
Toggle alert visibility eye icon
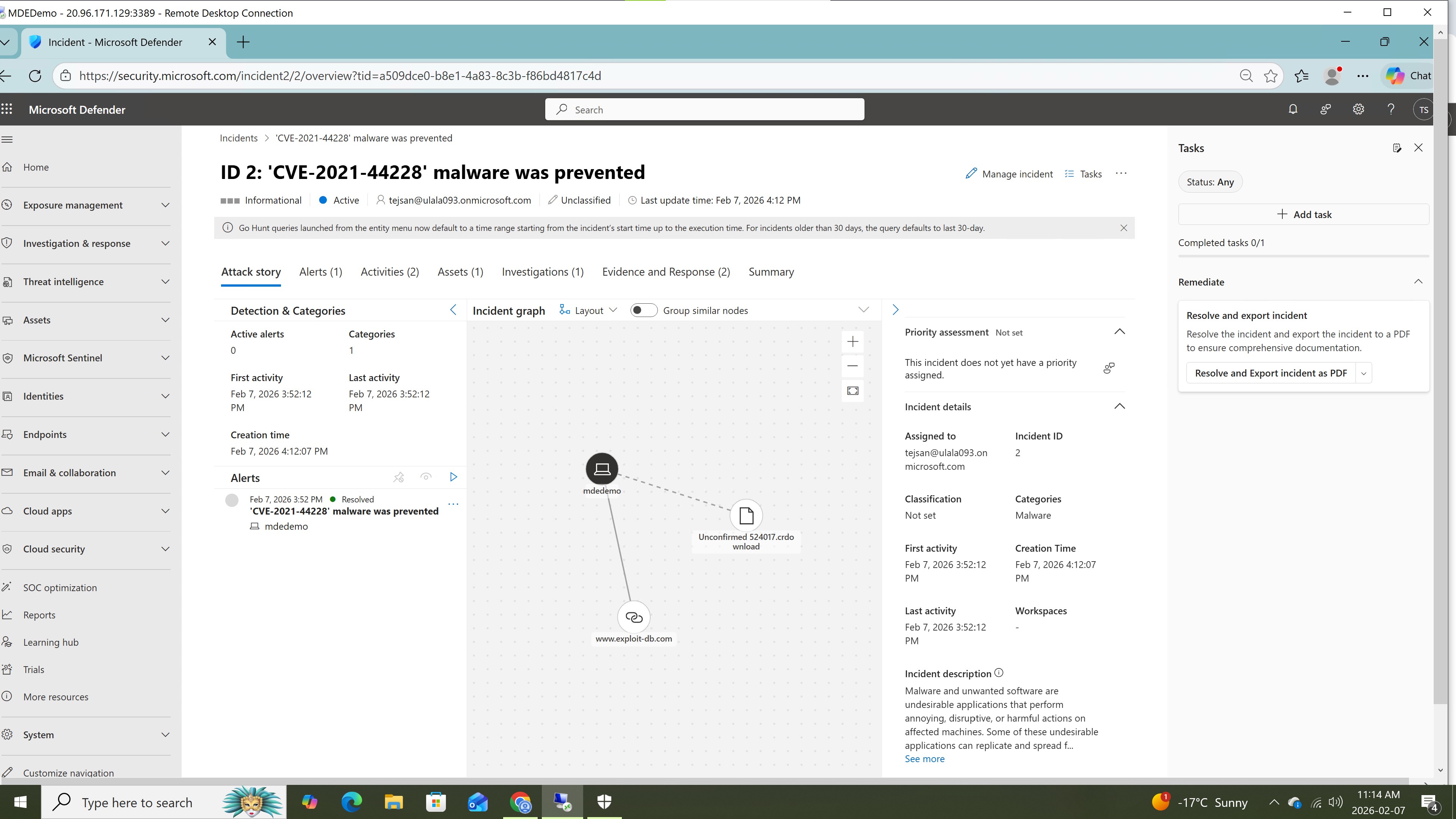point(426,477)
